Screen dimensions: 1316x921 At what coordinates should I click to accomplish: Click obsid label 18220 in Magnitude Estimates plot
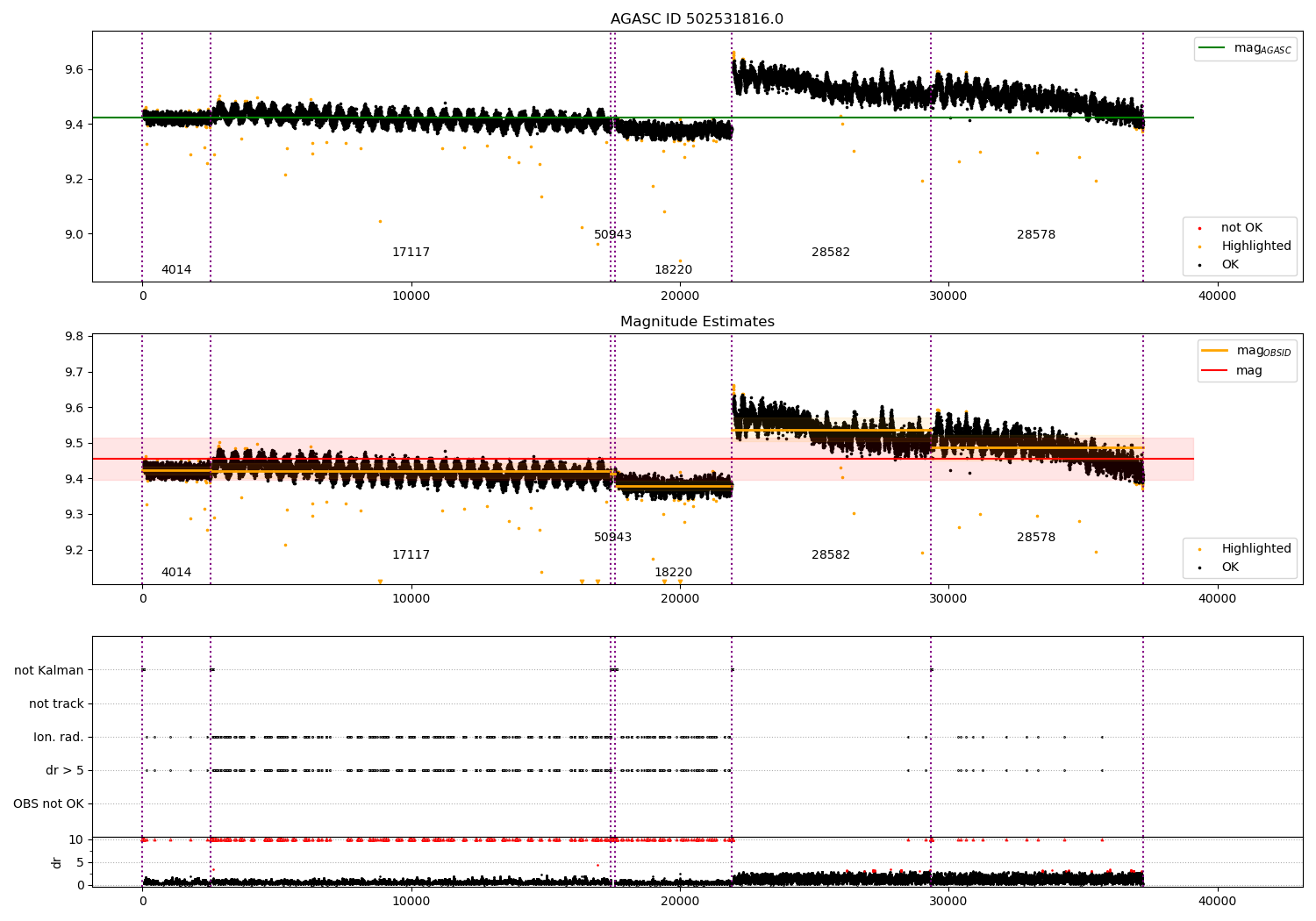click(x=673, y=573)
